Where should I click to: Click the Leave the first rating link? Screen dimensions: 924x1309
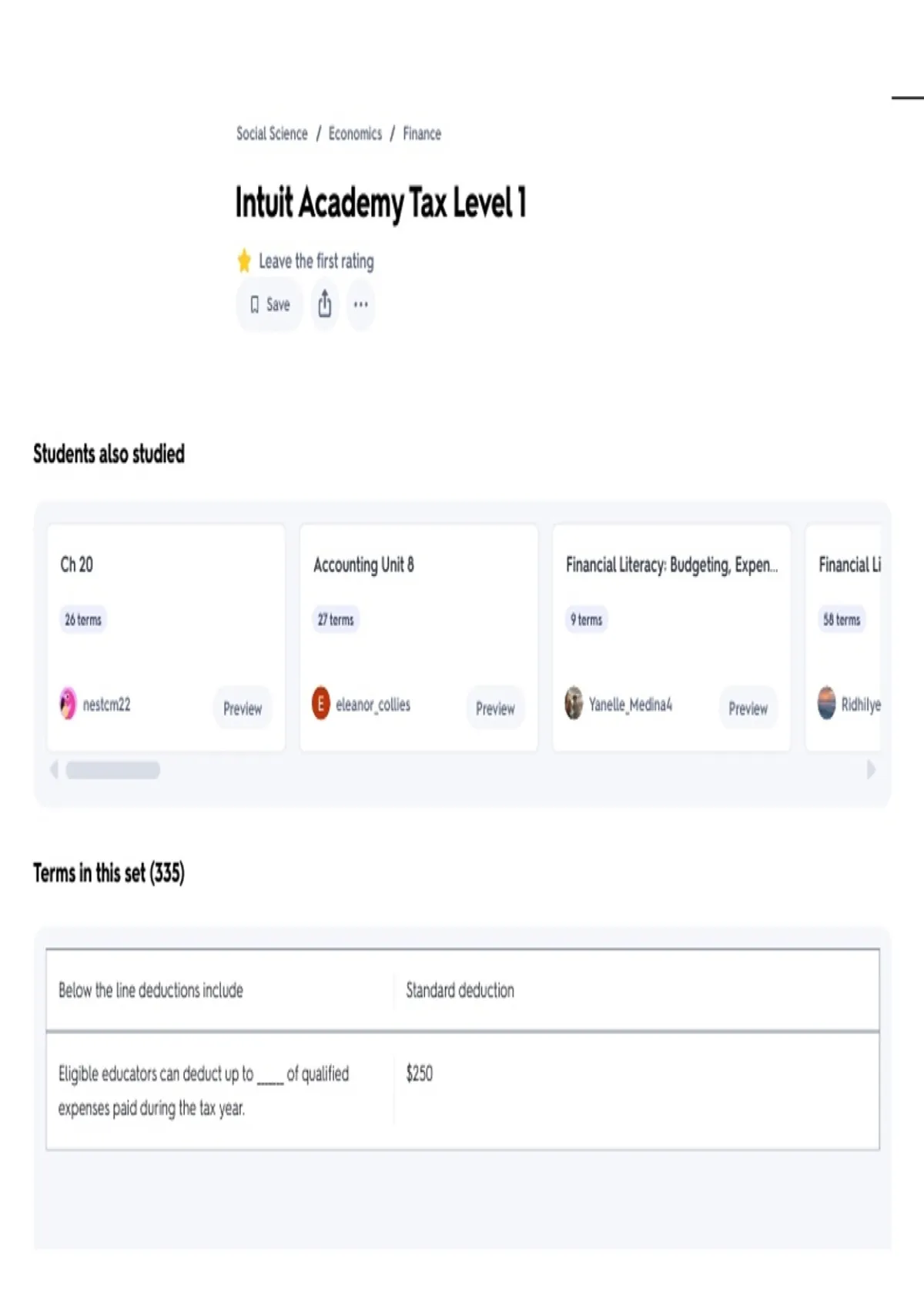click(316, 262)
